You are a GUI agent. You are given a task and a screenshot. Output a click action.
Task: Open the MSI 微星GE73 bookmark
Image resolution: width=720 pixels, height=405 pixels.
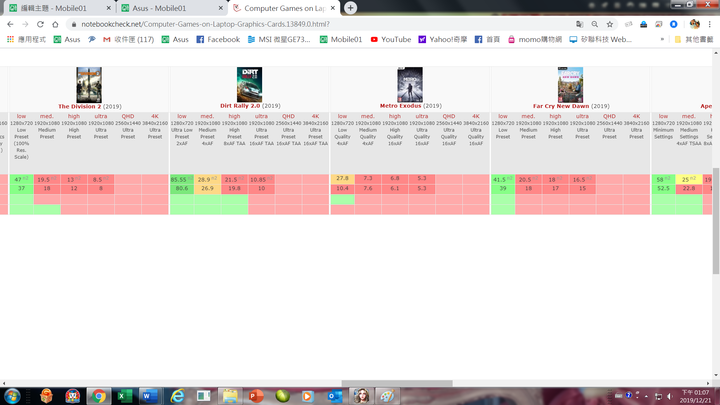[x=279, y=39]
